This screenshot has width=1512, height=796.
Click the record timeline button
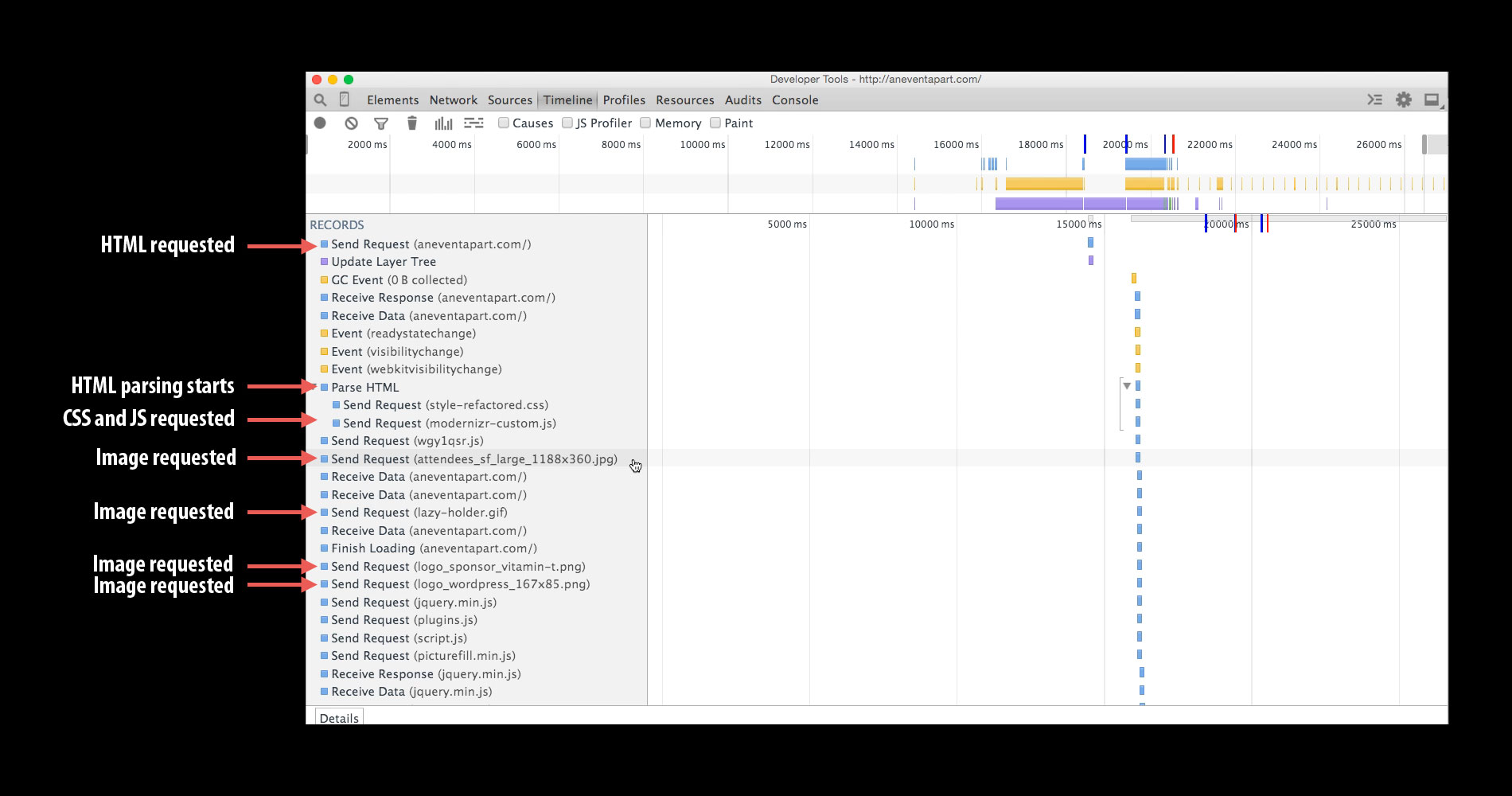coord(320,123)
